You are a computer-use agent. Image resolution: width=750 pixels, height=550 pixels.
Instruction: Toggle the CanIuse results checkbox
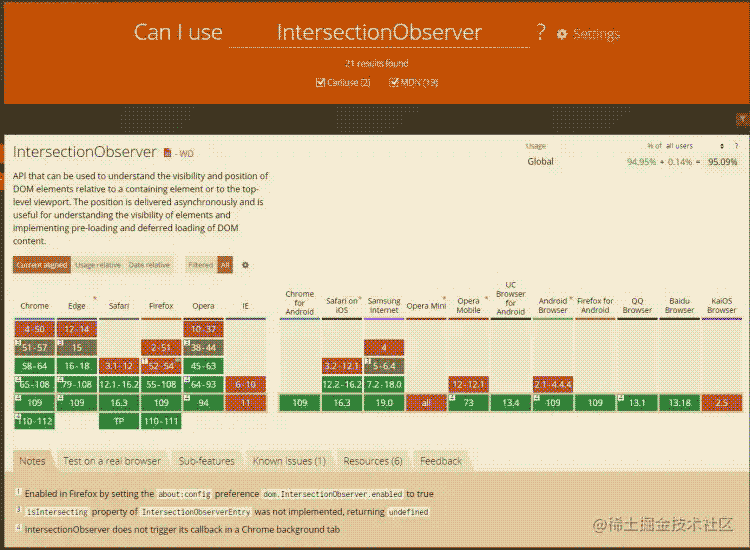coord(320,83)
